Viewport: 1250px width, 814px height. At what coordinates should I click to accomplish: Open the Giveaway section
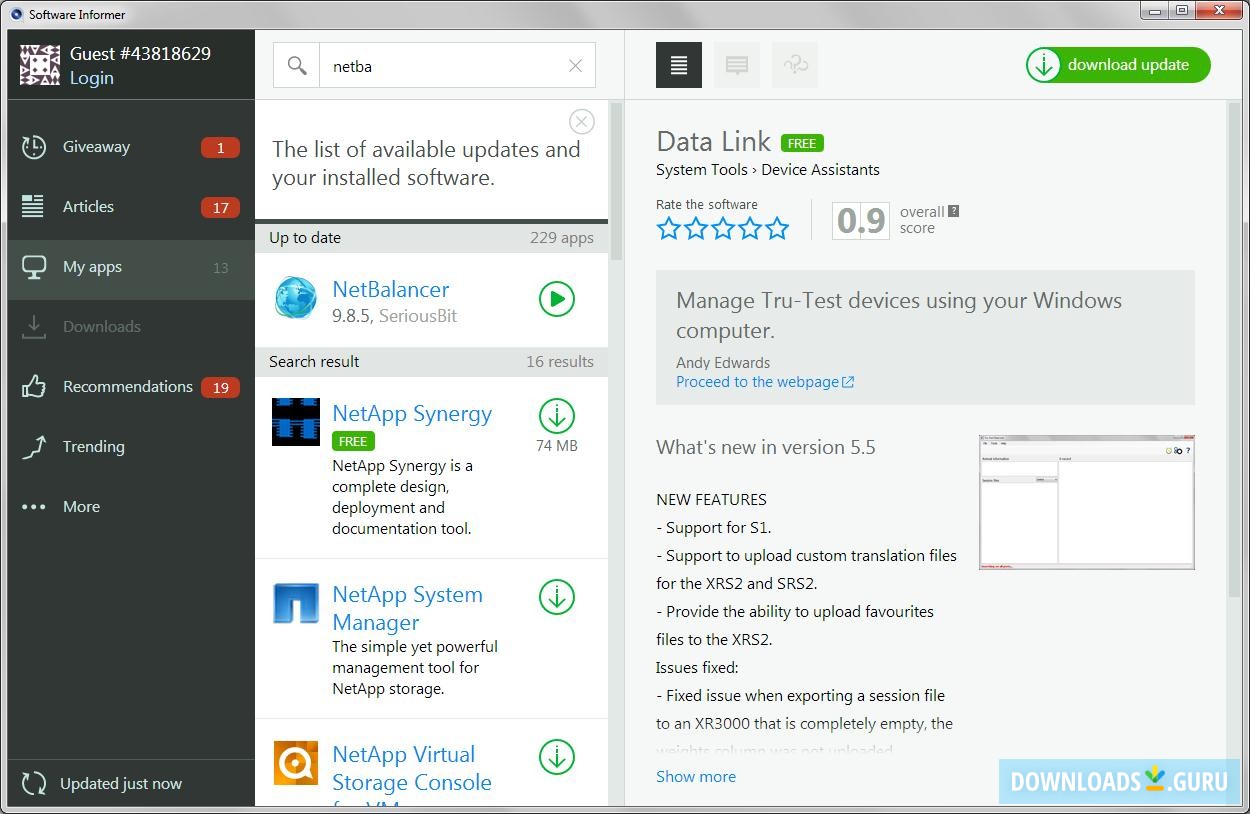click(96, 147)
